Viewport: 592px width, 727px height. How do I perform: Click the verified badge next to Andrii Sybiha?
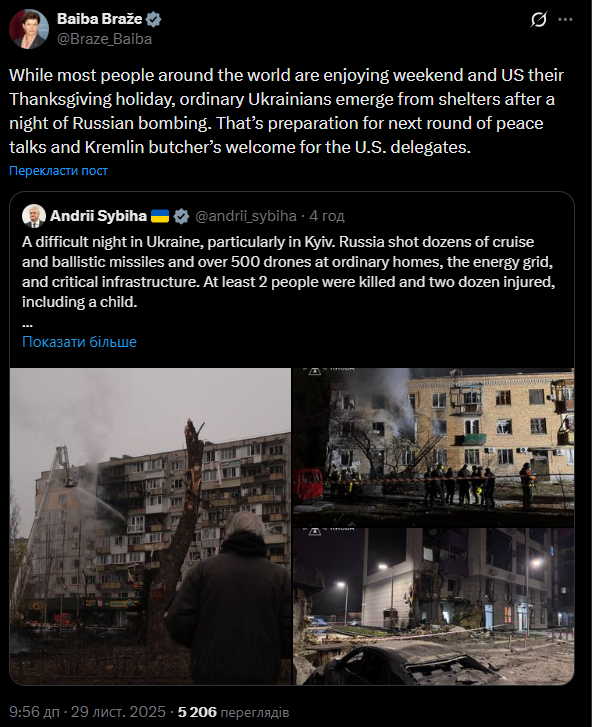[x=181, y=216]
